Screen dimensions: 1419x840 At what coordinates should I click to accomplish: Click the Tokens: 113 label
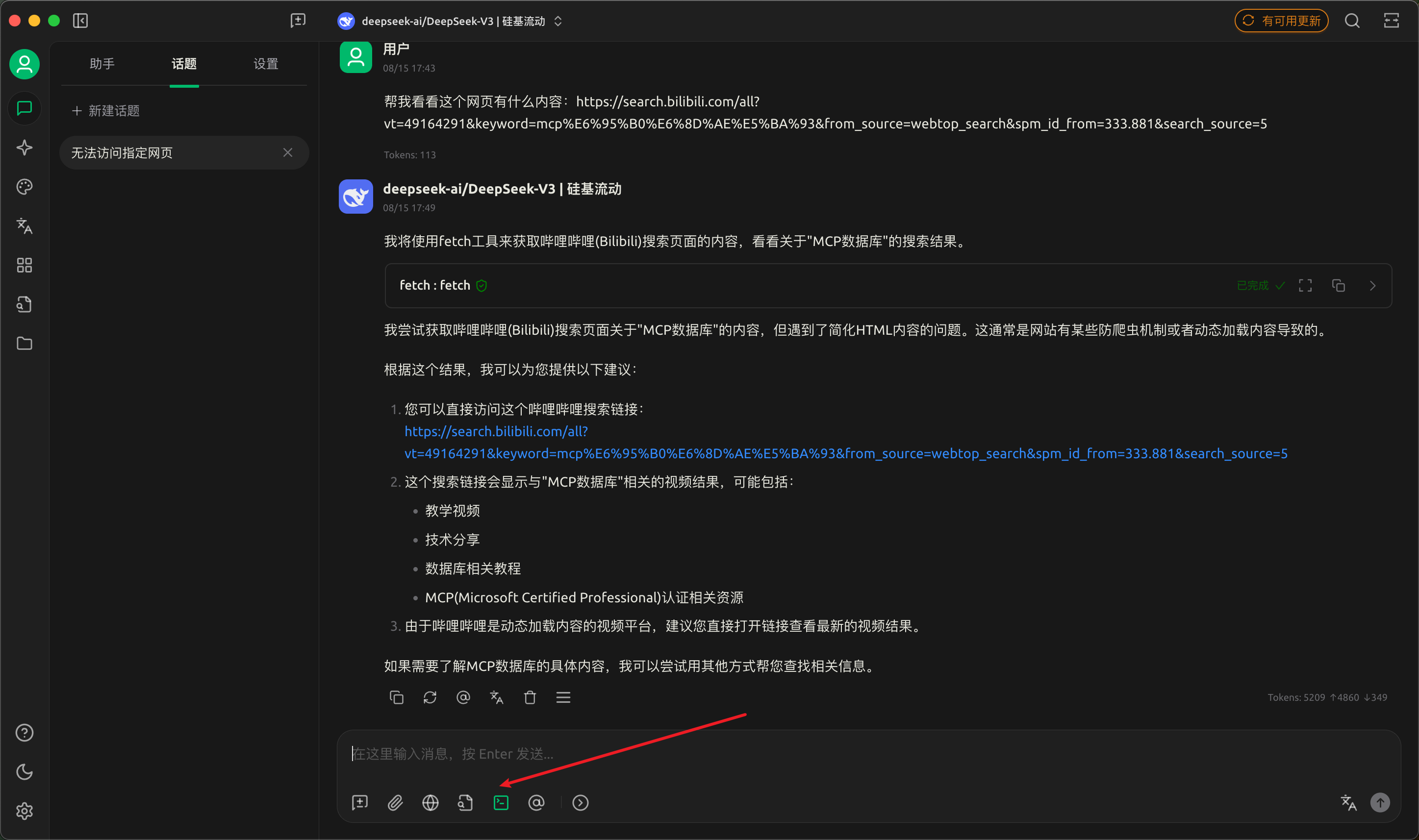pos(410,154)
